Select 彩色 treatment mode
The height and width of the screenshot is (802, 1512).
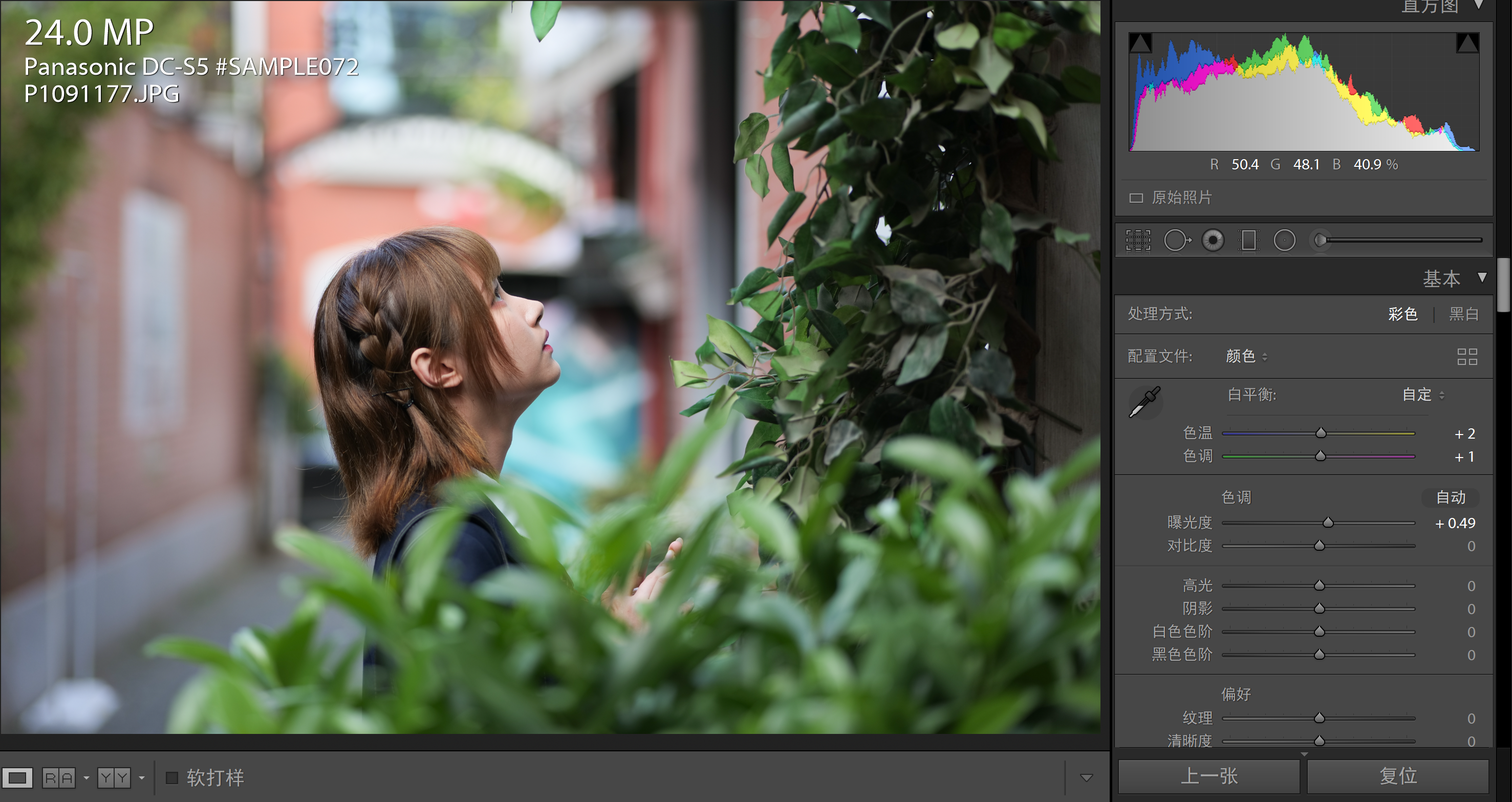coord(1403,314)
